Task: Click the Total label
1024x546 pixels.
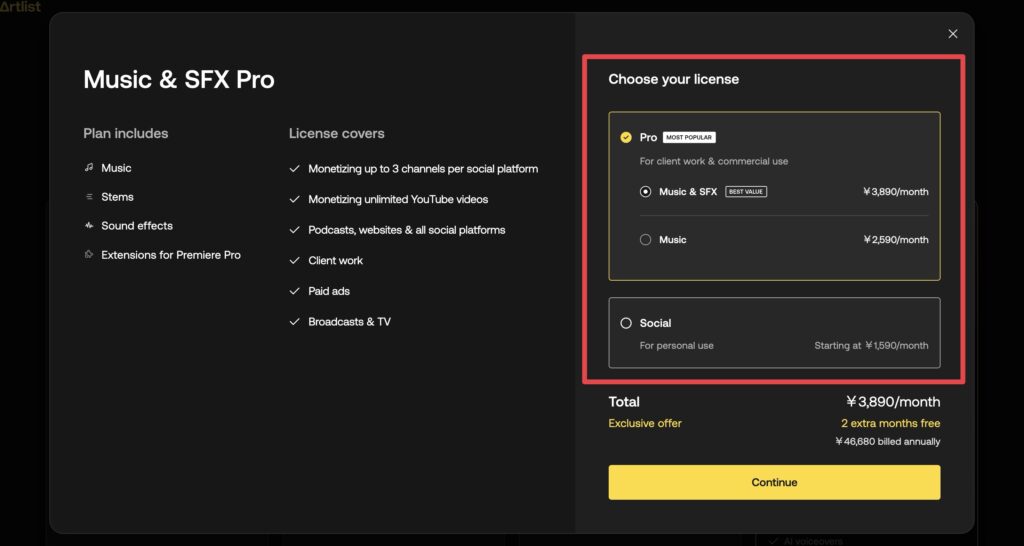Action: tap(624, 402)
